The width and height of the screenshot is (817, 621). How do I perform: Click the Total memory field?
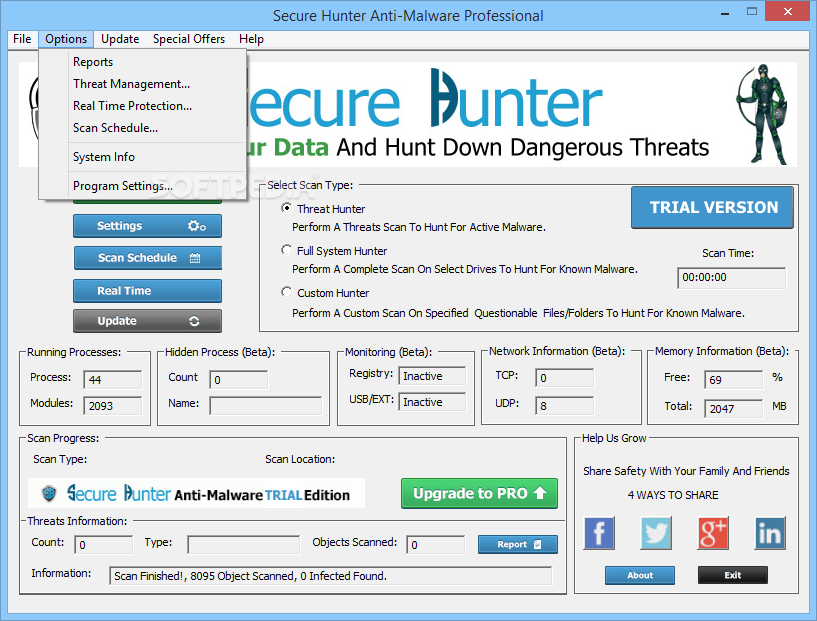pos(734,409)
